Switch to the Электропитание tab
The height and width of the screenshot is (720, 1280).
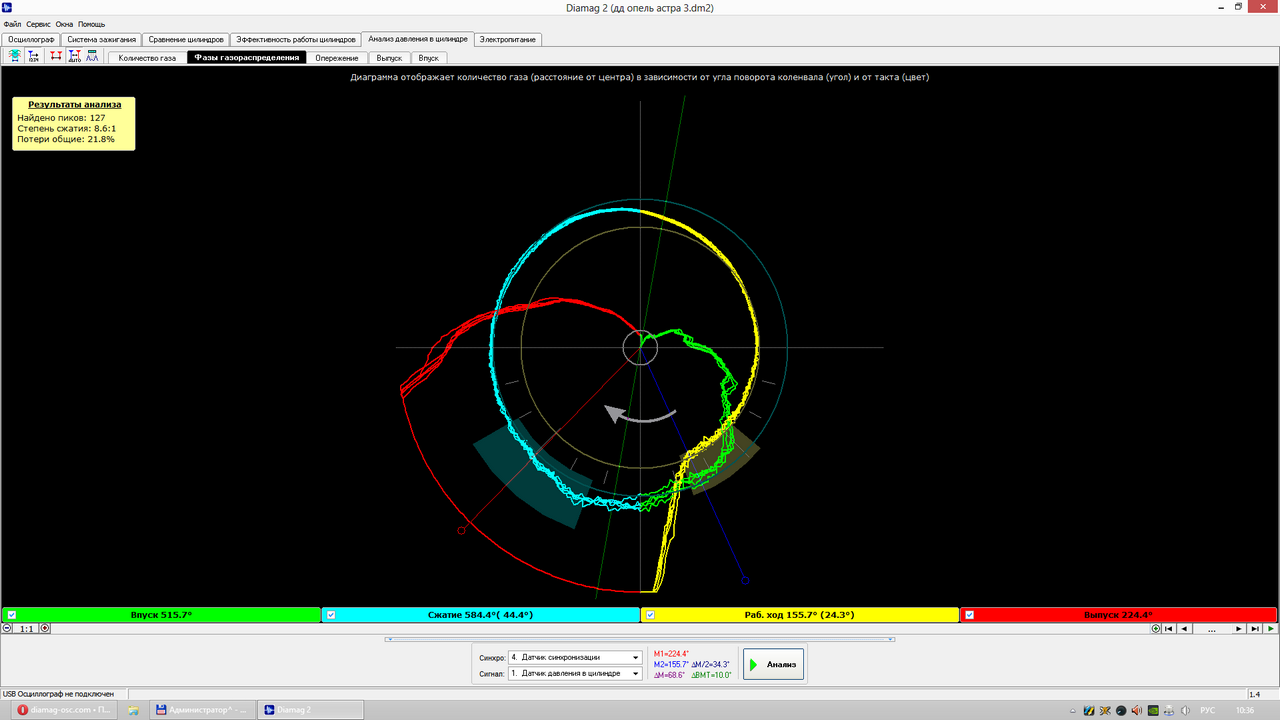pyautogui.click(x=508, y=39)
